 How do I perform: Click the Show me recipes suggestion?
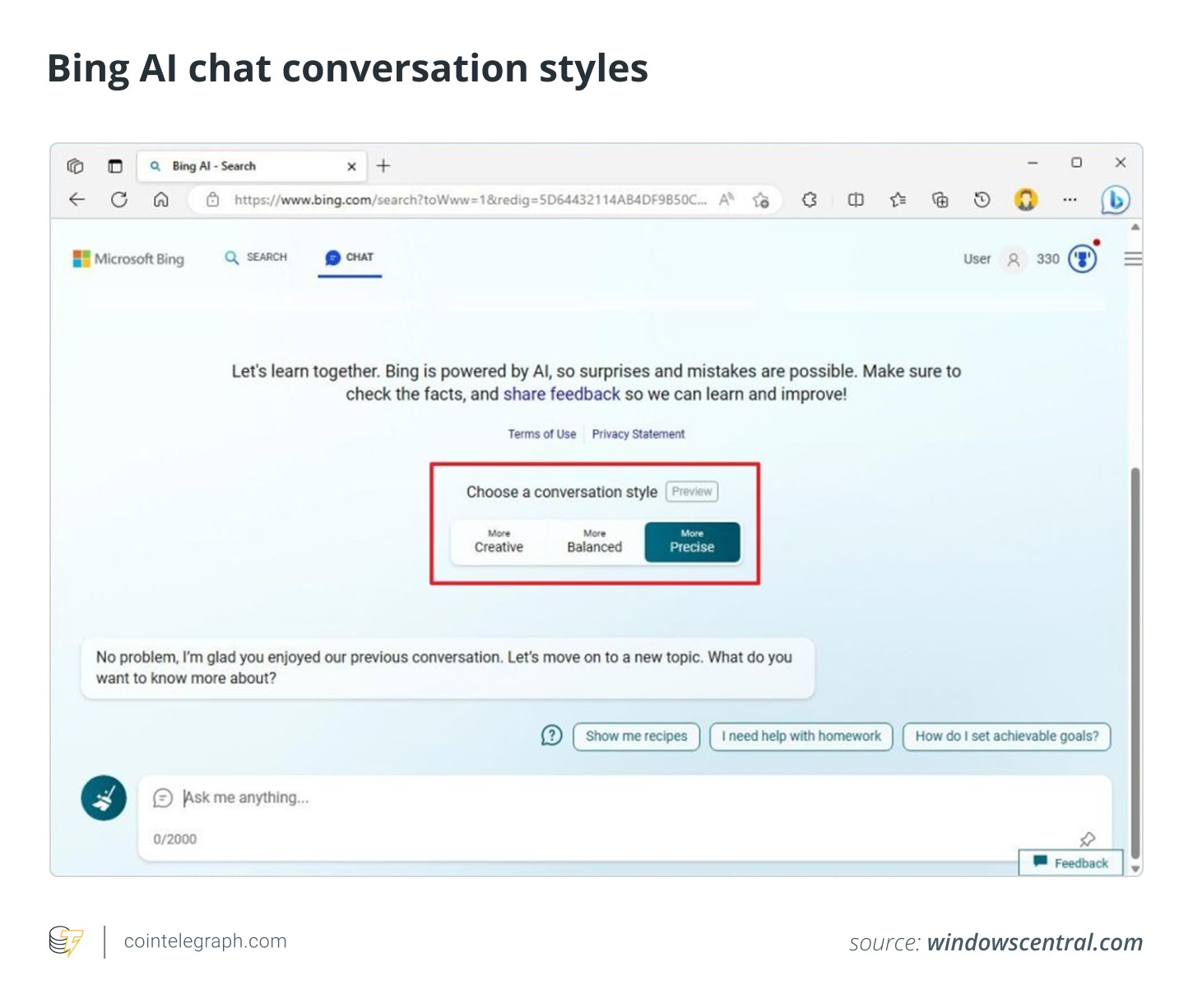[636, 736]
